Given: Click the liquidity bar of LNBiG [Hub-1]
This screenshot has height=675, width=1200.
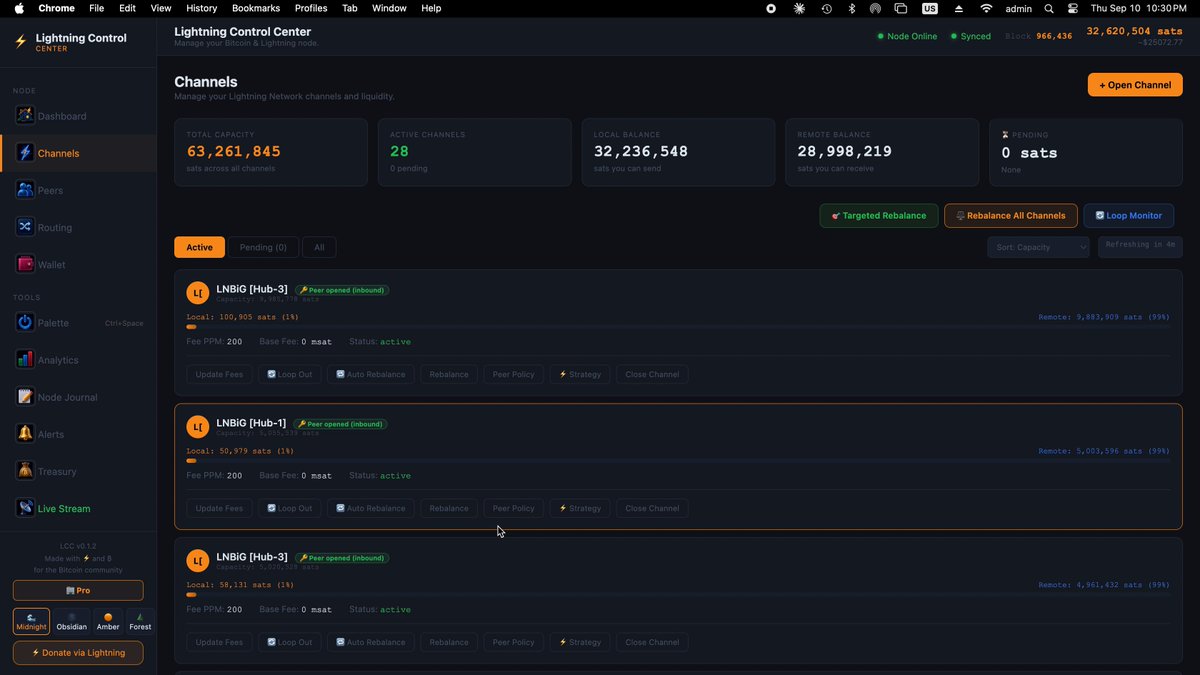Looking at the screenshot, I should pos(678,461).
